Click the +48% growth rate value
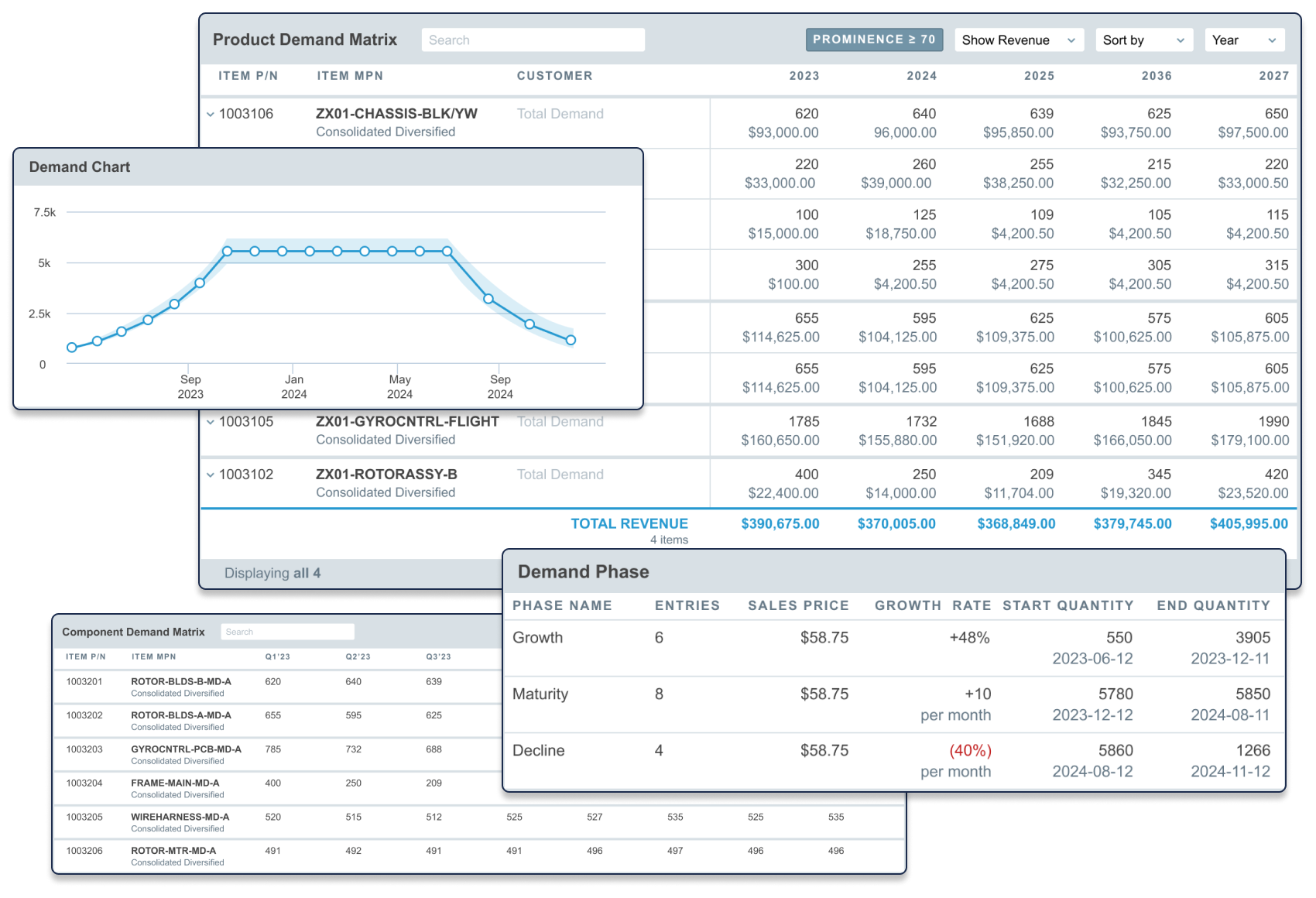1316x898 pixels. coord(969,638)
